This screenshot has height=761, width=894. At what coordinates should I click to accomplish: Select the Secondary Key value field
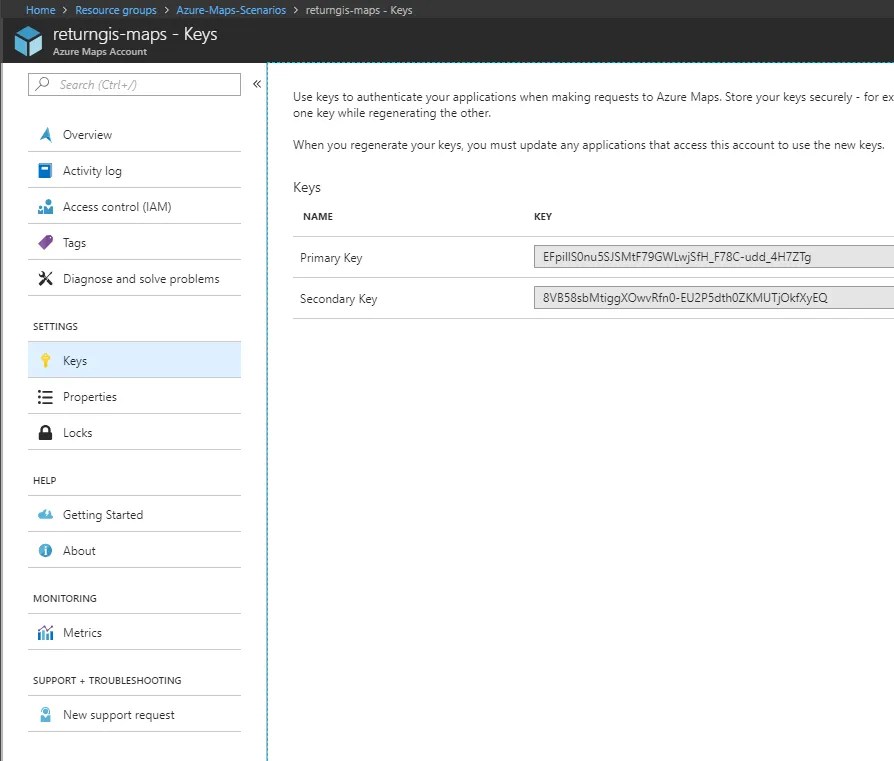tap(714, 298)
